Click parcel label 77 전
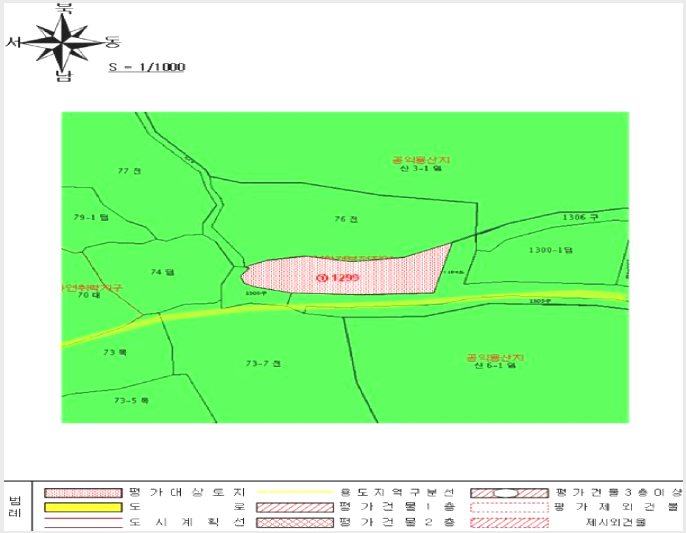 130,171
